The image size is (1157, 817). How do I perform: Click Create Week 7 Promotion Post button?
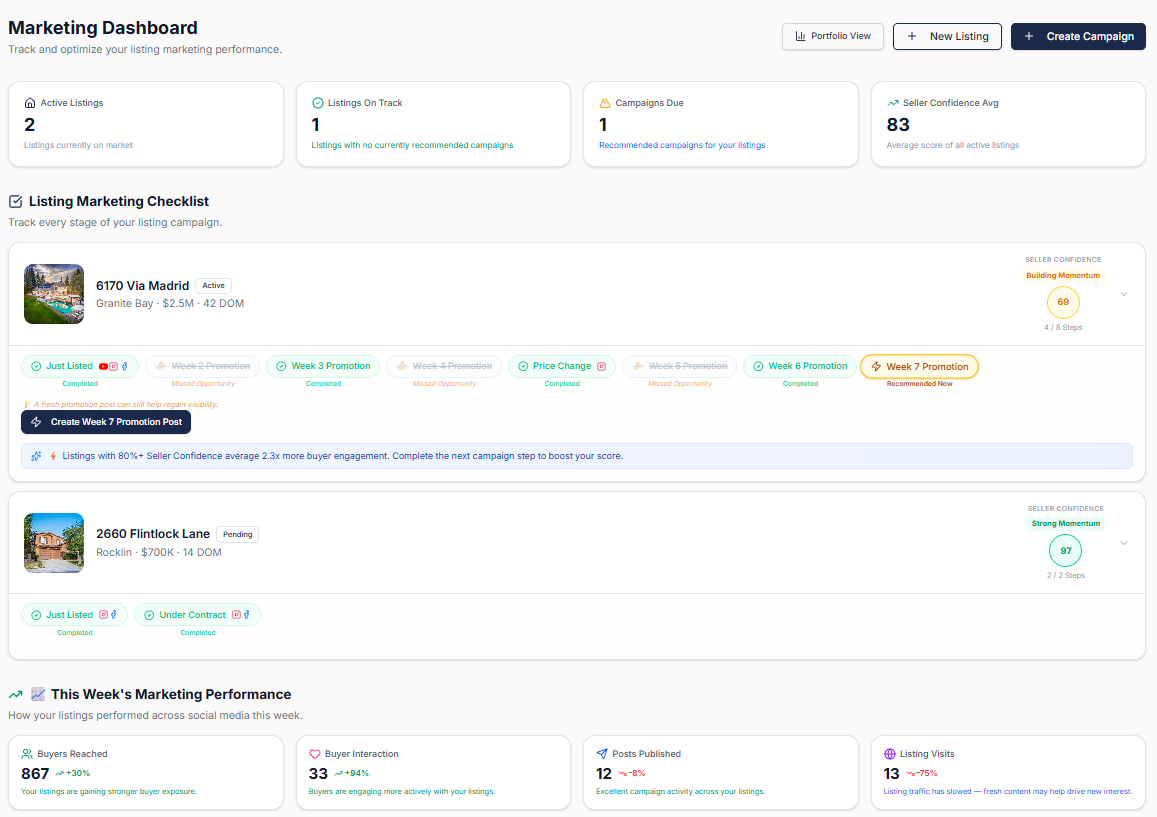pyautogui.click(x=106, y=422)
